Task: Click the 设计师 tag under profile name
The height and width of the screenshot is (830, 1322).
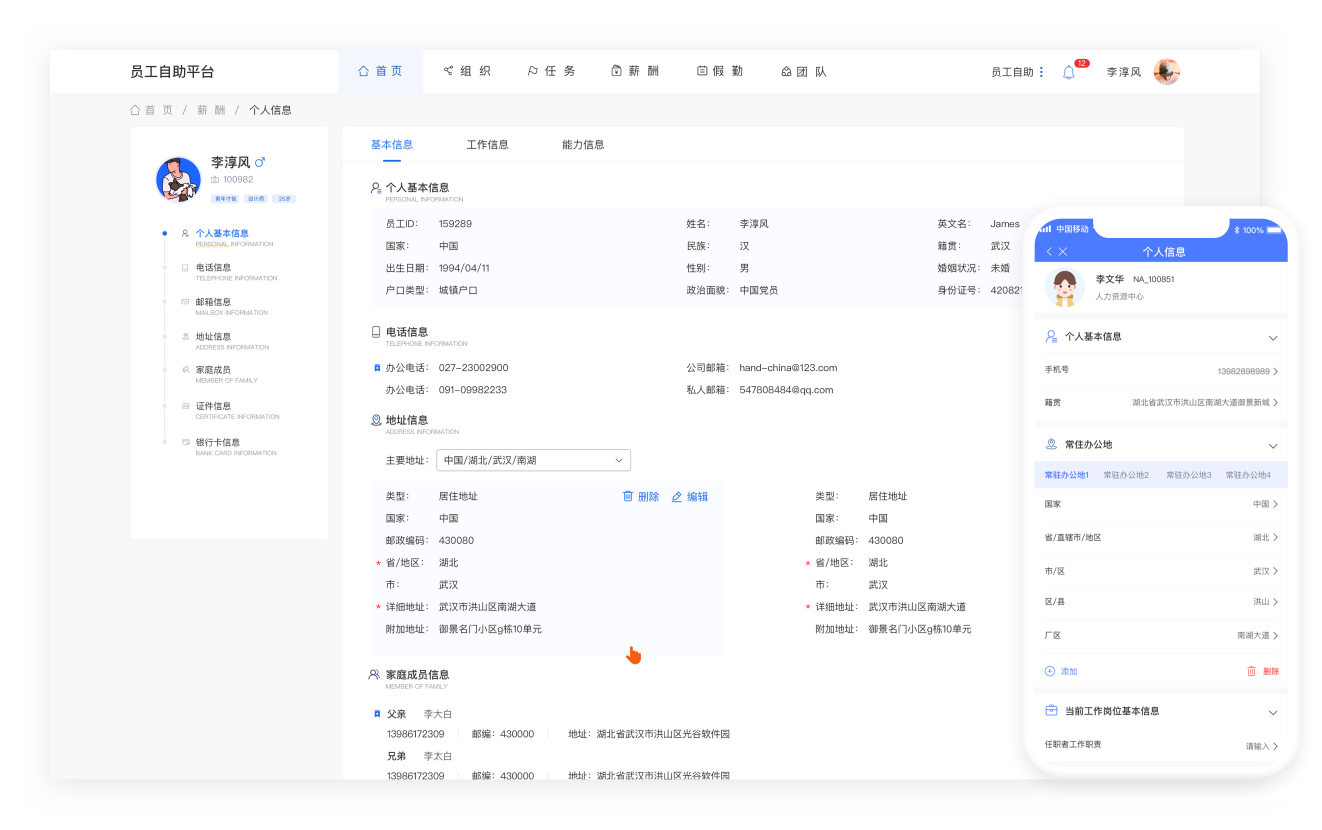Action: tap(255, 199)
